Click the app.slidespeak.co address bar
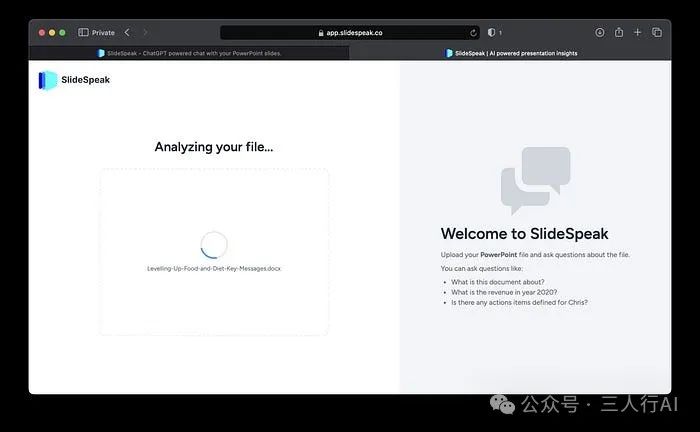 click(350, 32)
